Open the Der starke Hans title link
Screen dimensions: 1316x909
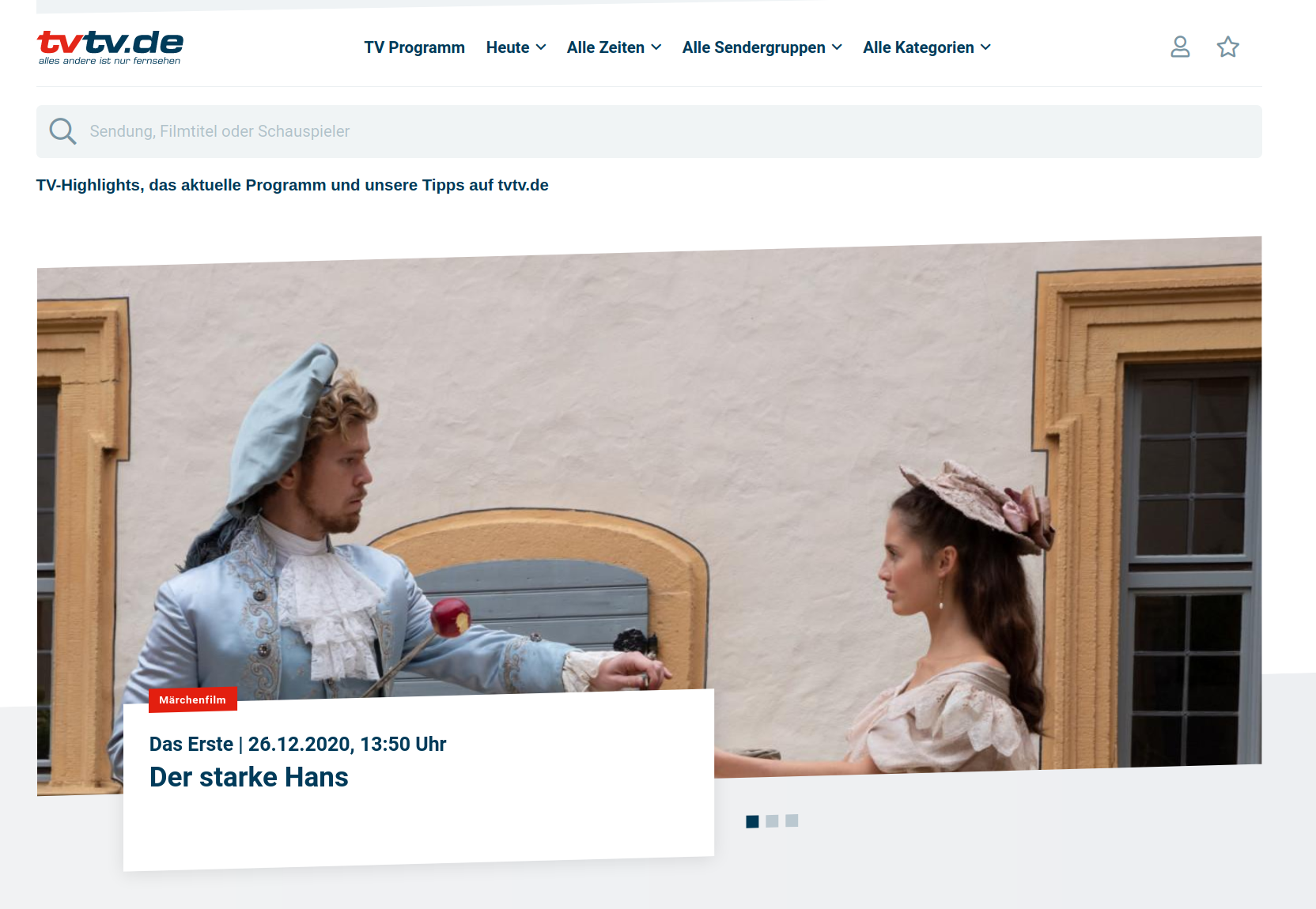(249, 777)
